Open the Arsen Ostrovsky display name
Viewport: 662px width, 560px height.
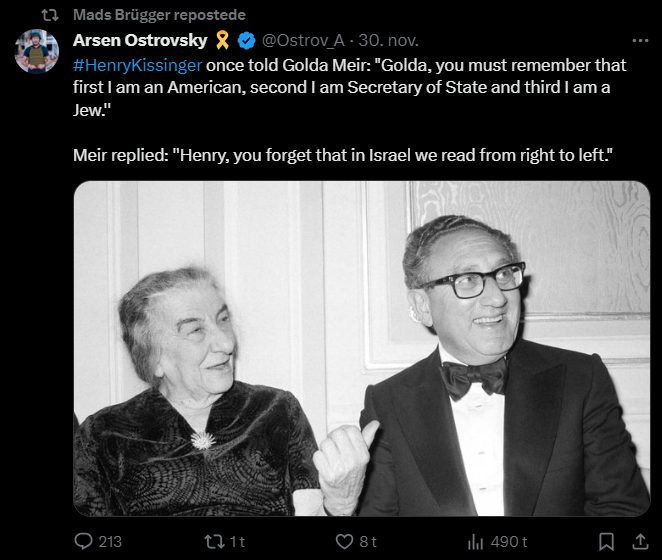140,41
